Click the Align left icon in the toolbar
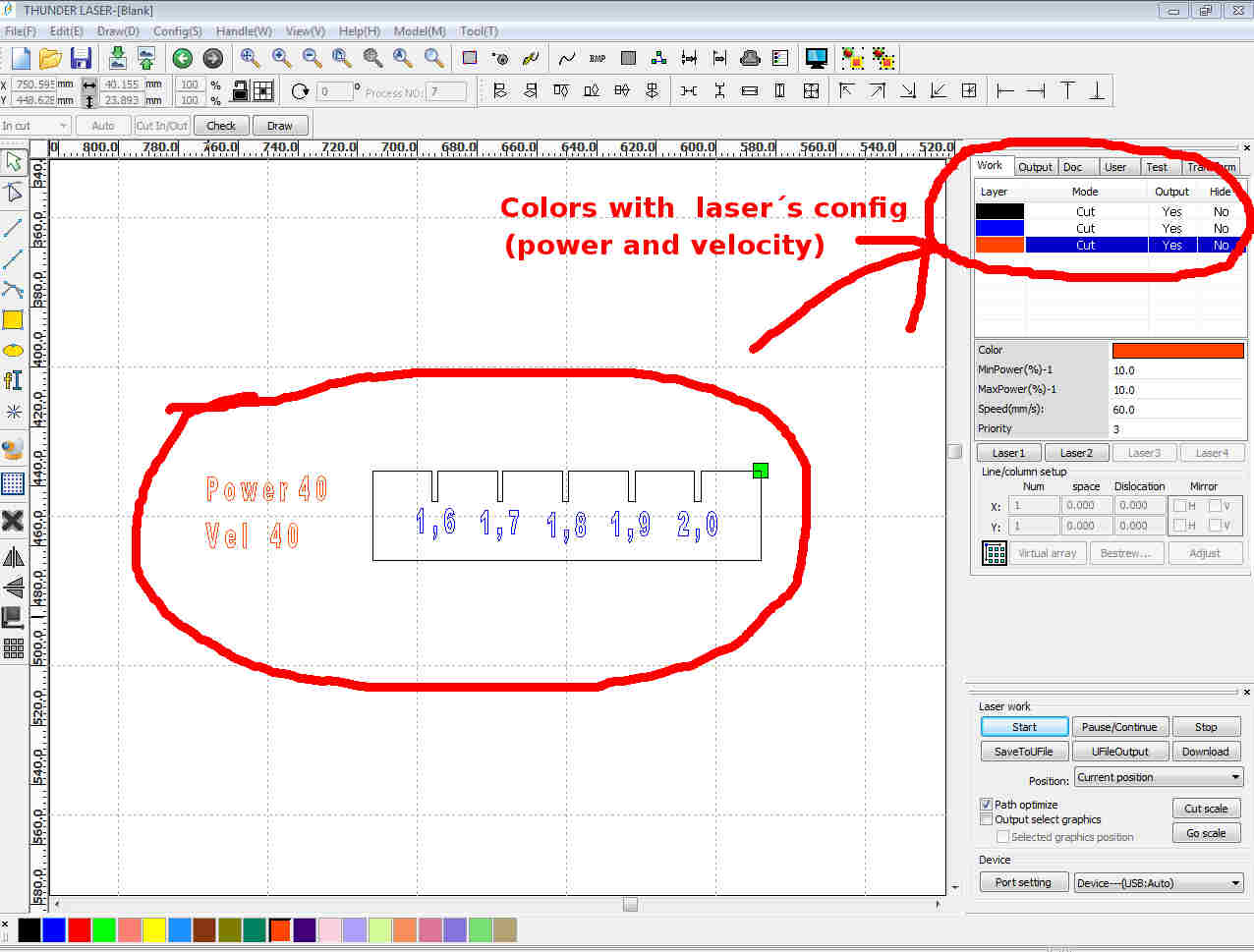Screen dimensions: 1254x952 (500, 90)
